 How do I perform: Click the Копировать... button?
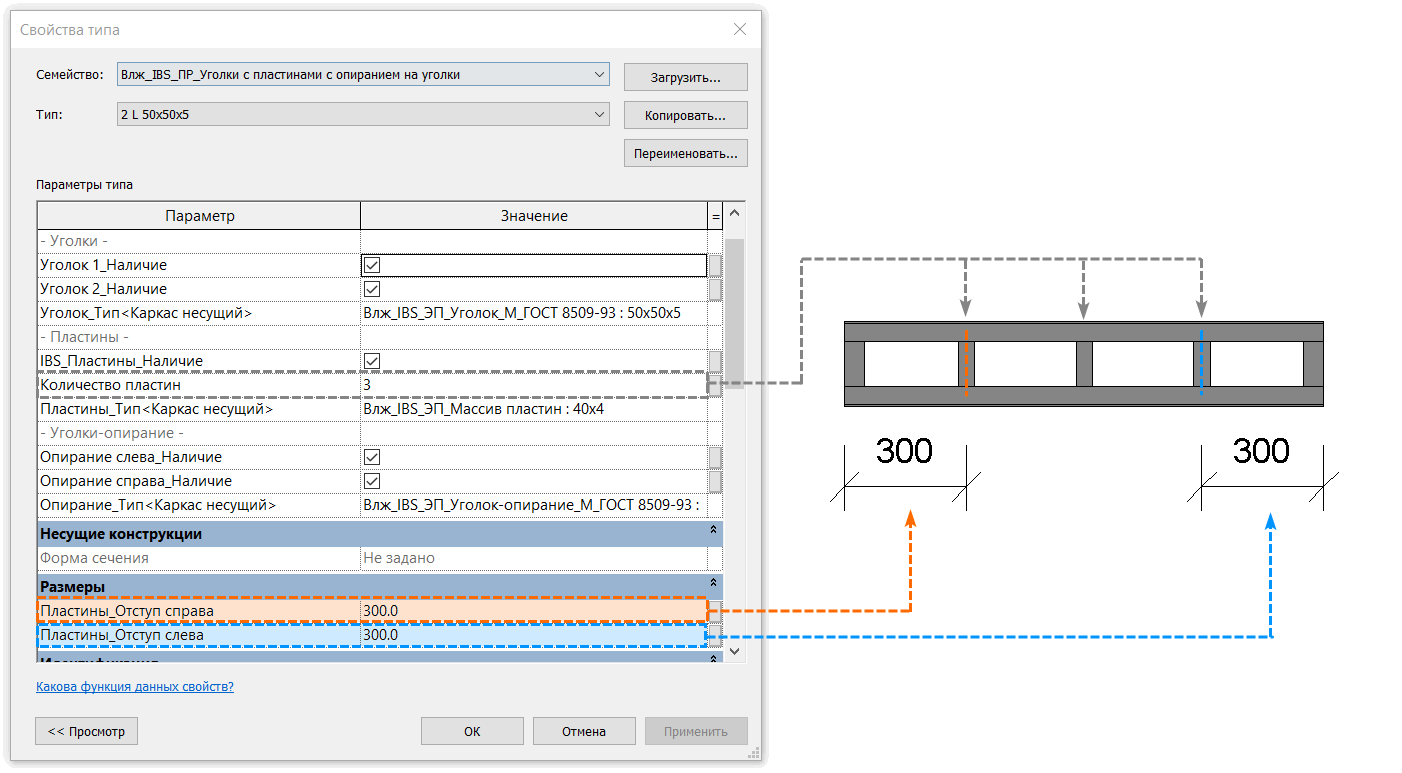click(x=685, y=115)
